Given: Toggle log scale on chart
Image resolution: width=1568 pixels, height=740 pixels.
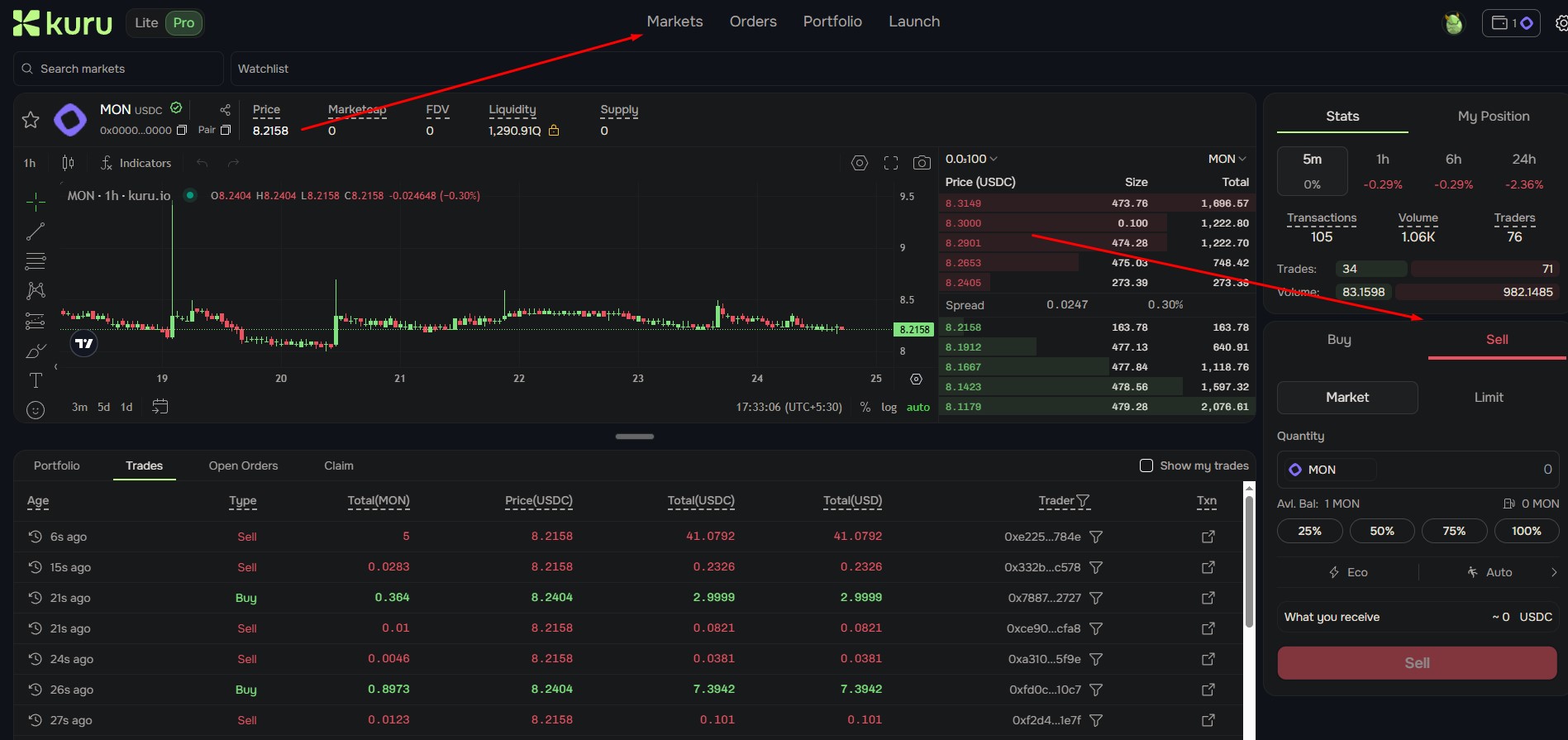Looking at the screenshot, I should click(x=889, y=407).
